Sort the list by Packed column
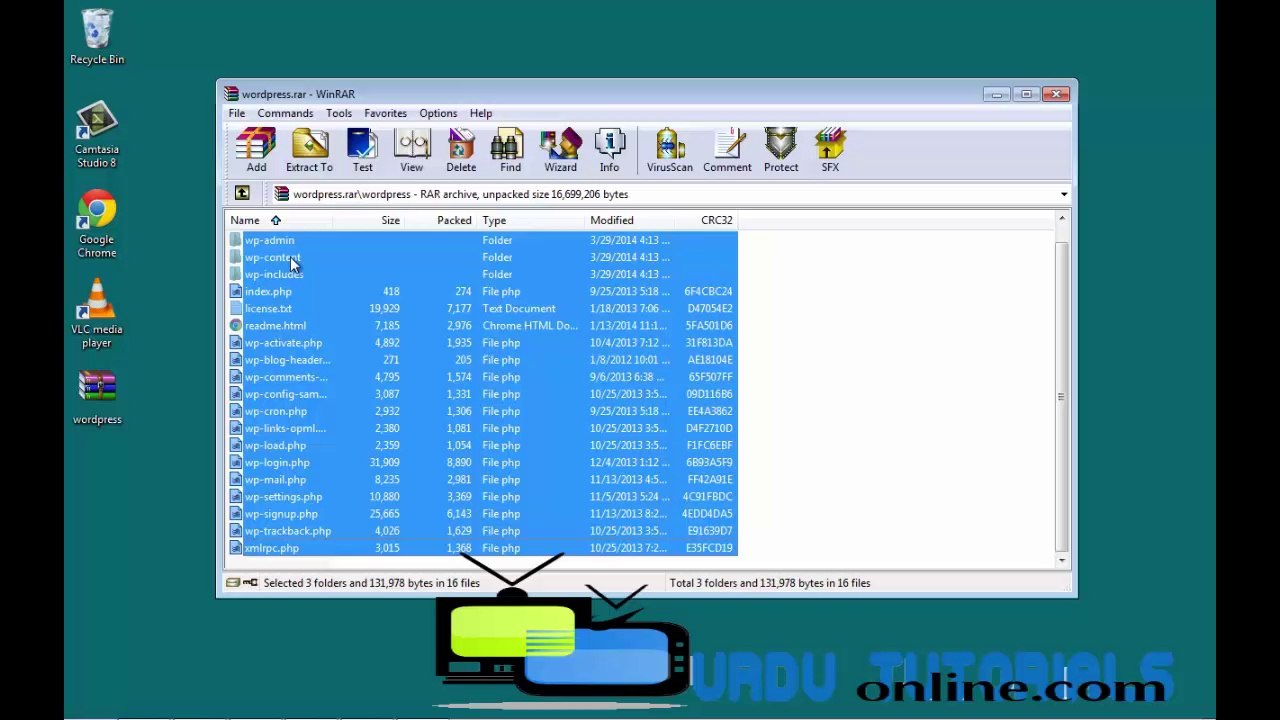1280x720 pixels. click(441, 220)
